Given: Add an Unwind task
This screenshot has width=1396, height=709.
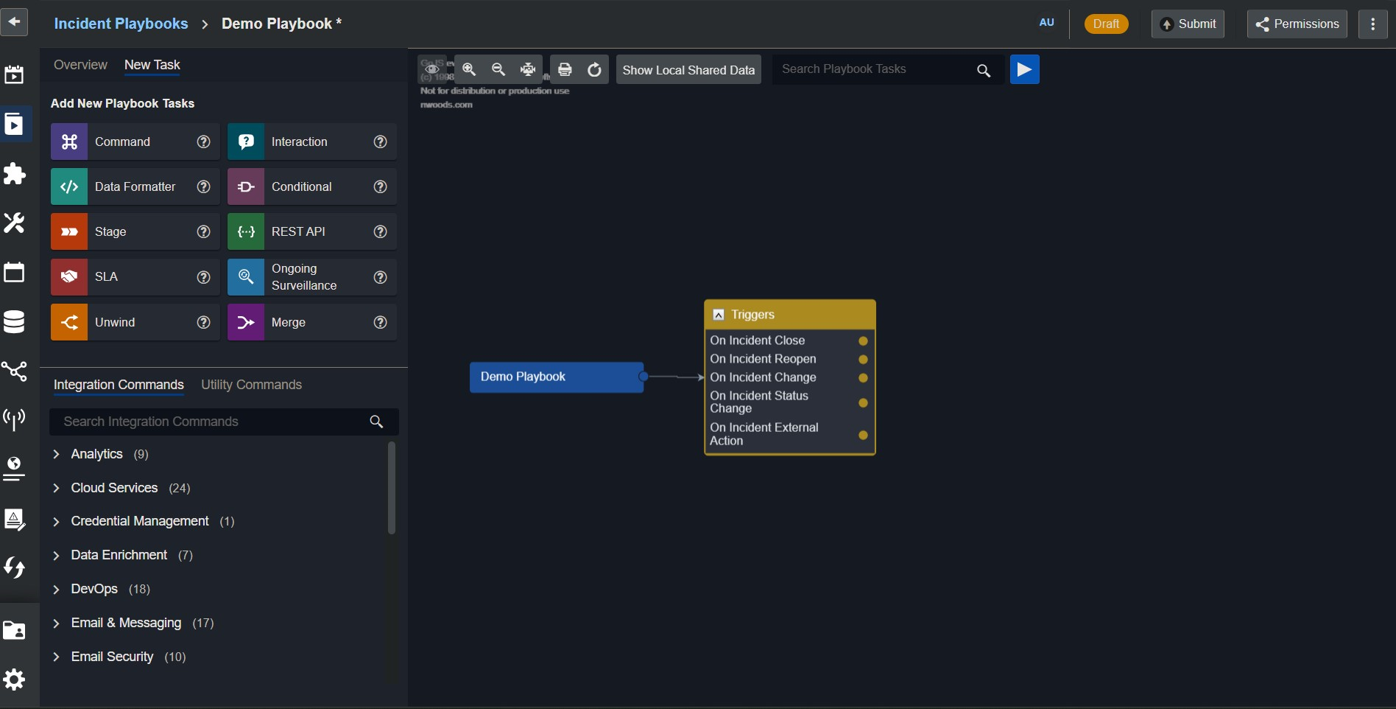Looking at the screenshot, I should (135, 323).
